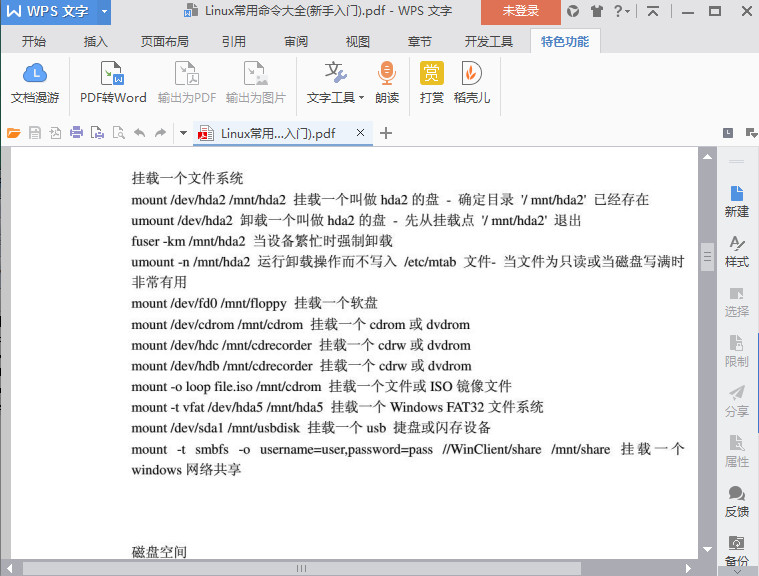This screenshot has width=759, height=576.
Task: Open the window layout dropdown at far right
Action: (x=752, y=133)
